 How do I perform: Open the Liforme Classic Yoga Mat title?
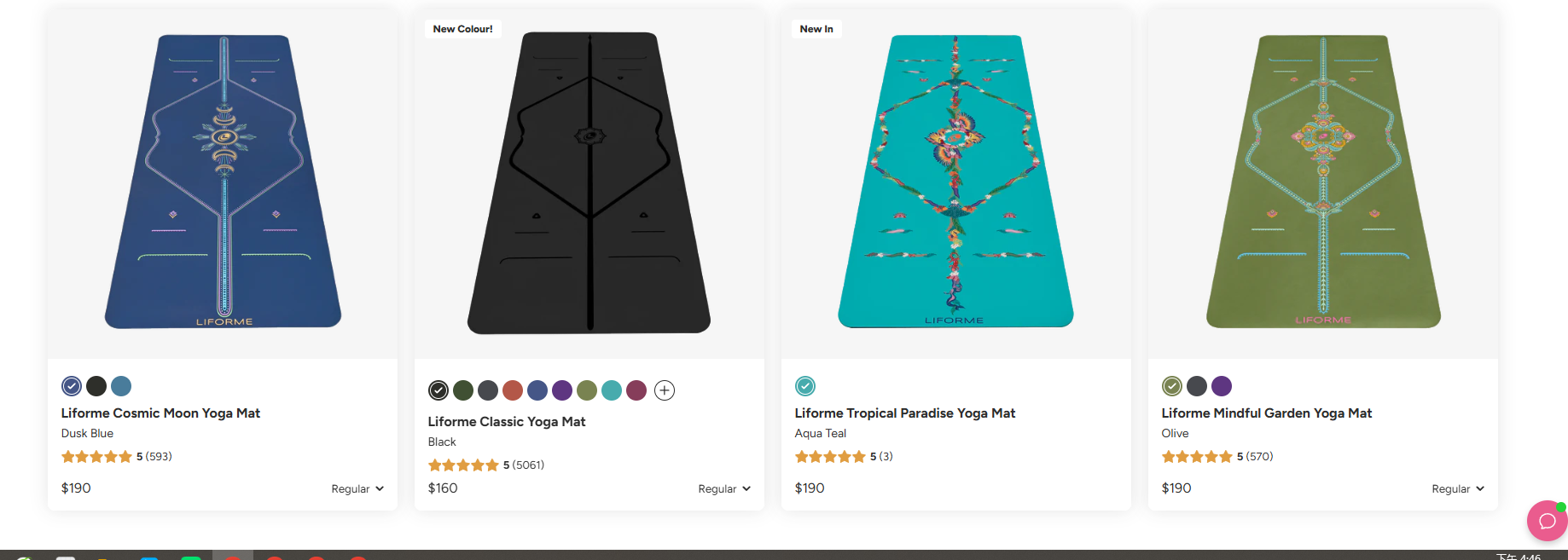507,422
